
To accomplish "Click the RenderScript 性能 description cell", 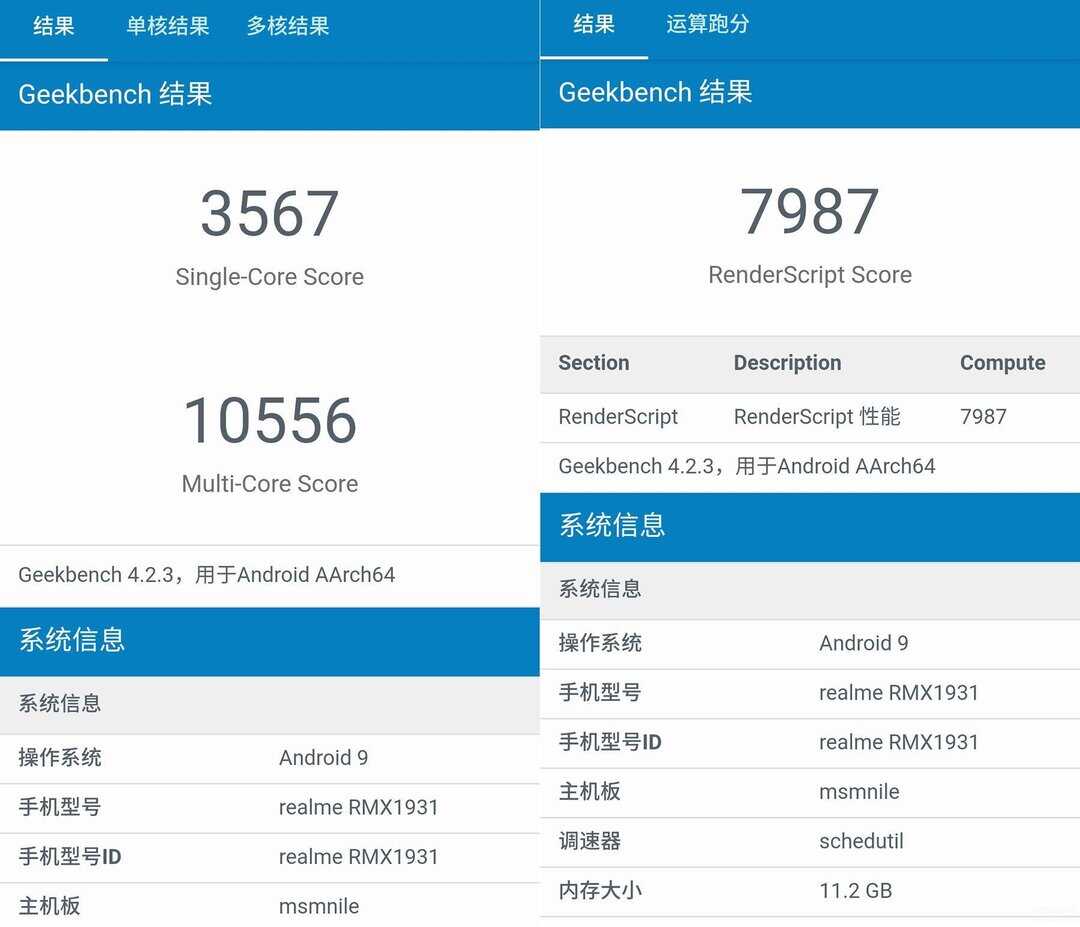I will click(817, 417).
